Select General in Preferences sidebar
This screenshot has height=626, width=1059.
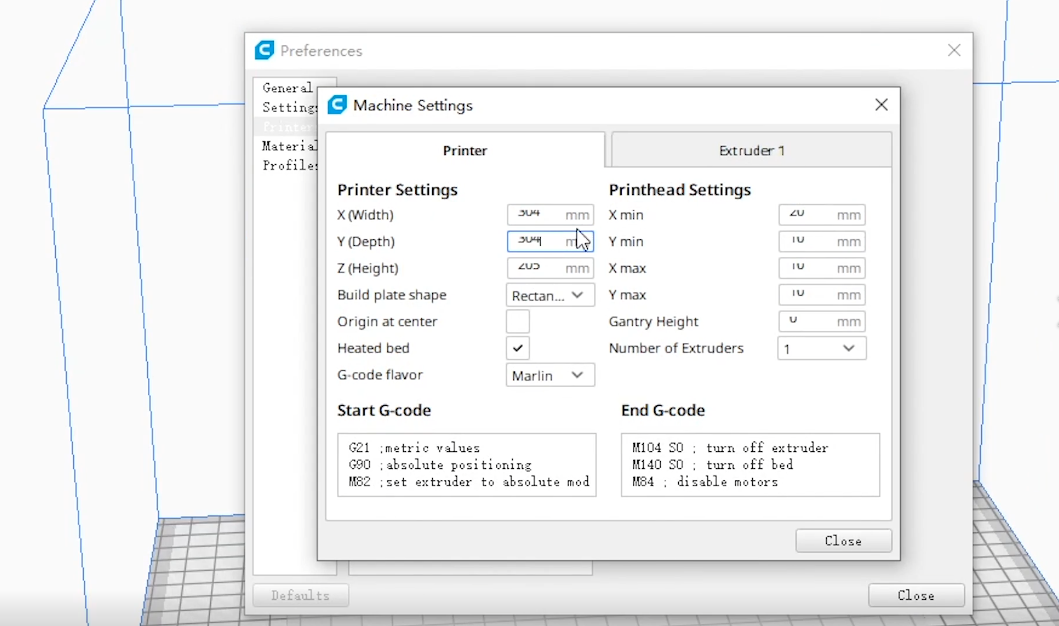point(286,88)
